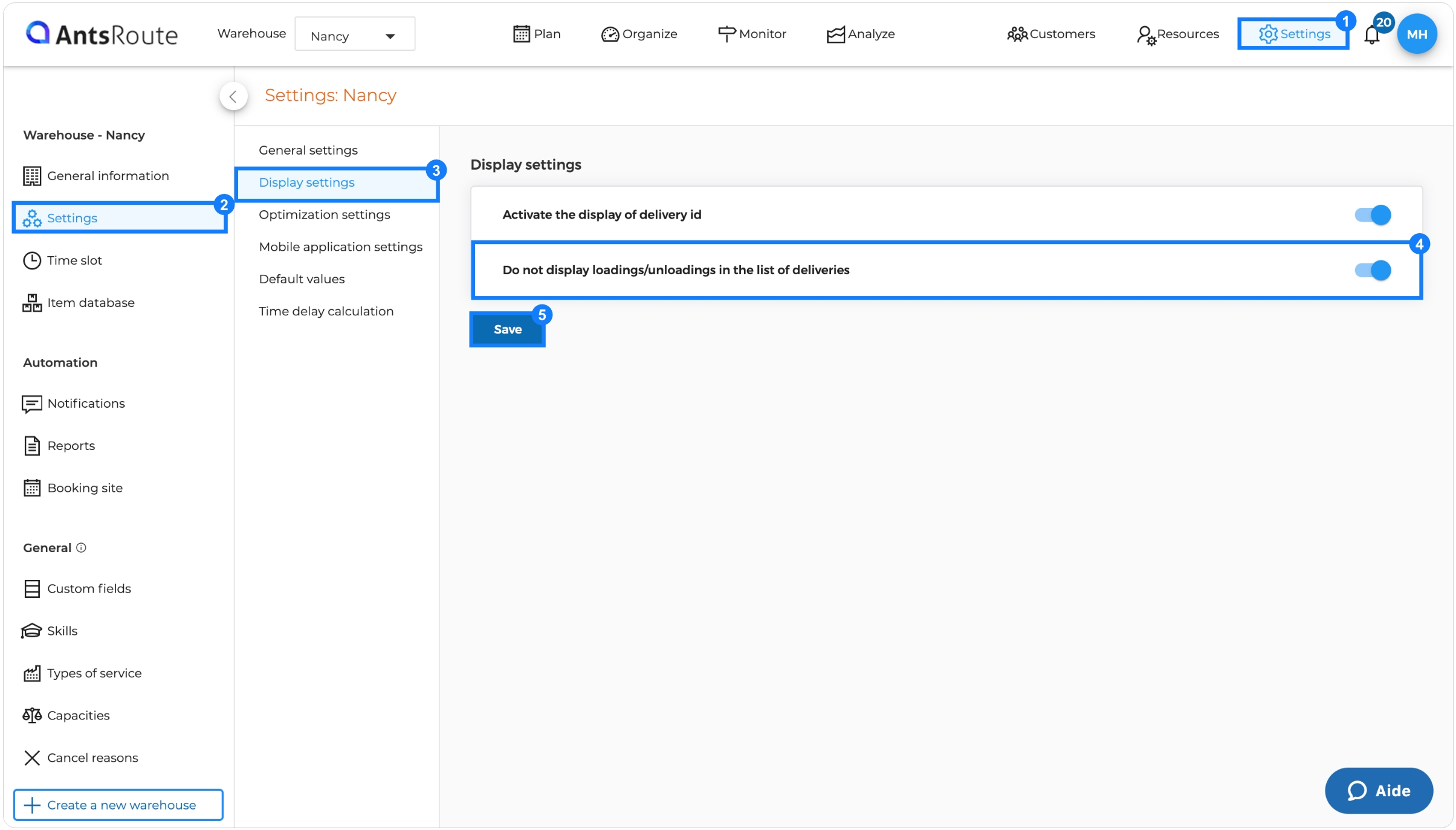The height and width of the screenshot is (830, 1456).
Task: Toggle Do not display loadings/unloadings switch
Action: coord(1373,270)
